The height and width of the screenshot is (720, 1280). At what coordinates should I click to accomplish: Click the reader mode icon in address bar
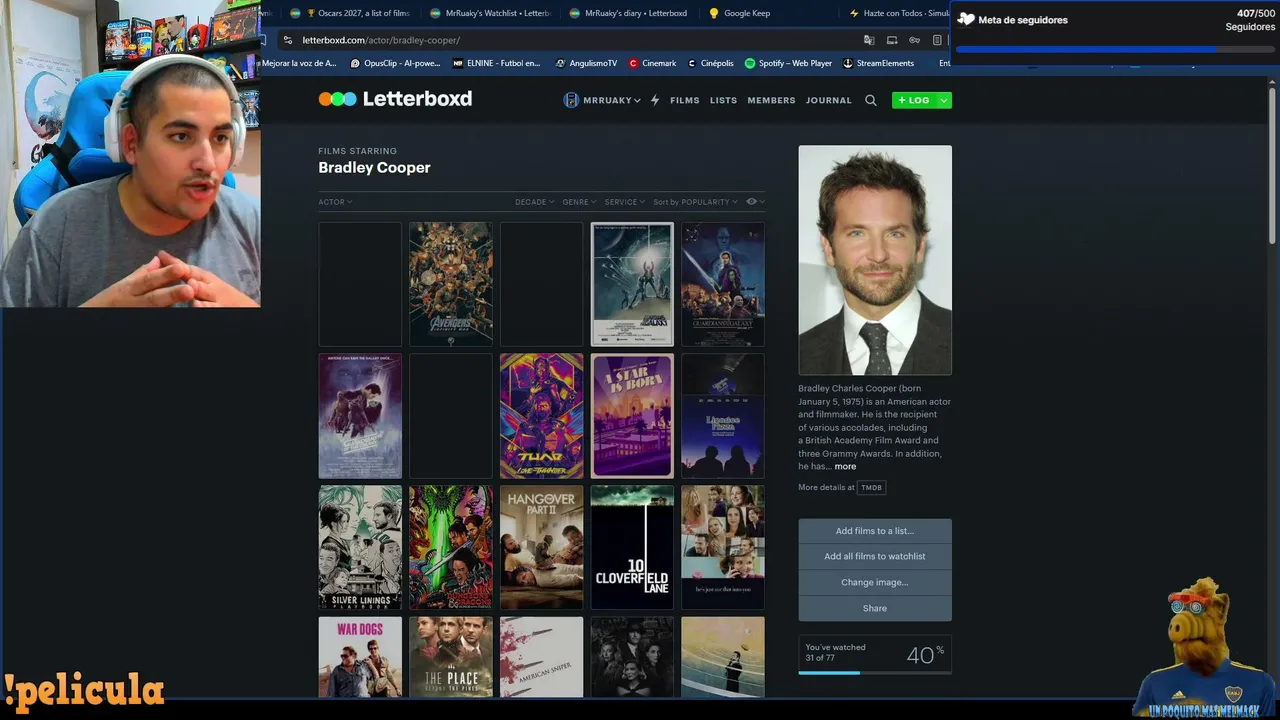click(x=937, y=40)
